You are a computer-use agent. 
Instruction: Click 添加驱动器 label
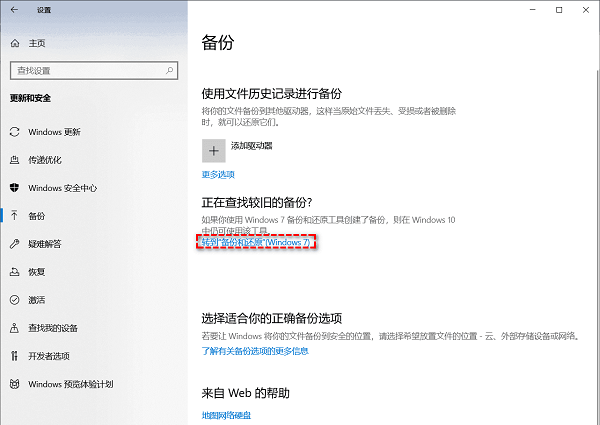[x=251, y=145]
